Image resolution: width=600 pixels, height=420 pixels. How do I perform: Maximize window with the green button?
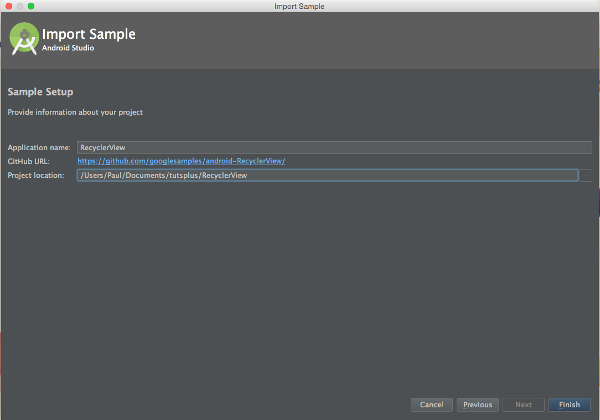pyautogui.click(x=31, y=6)
